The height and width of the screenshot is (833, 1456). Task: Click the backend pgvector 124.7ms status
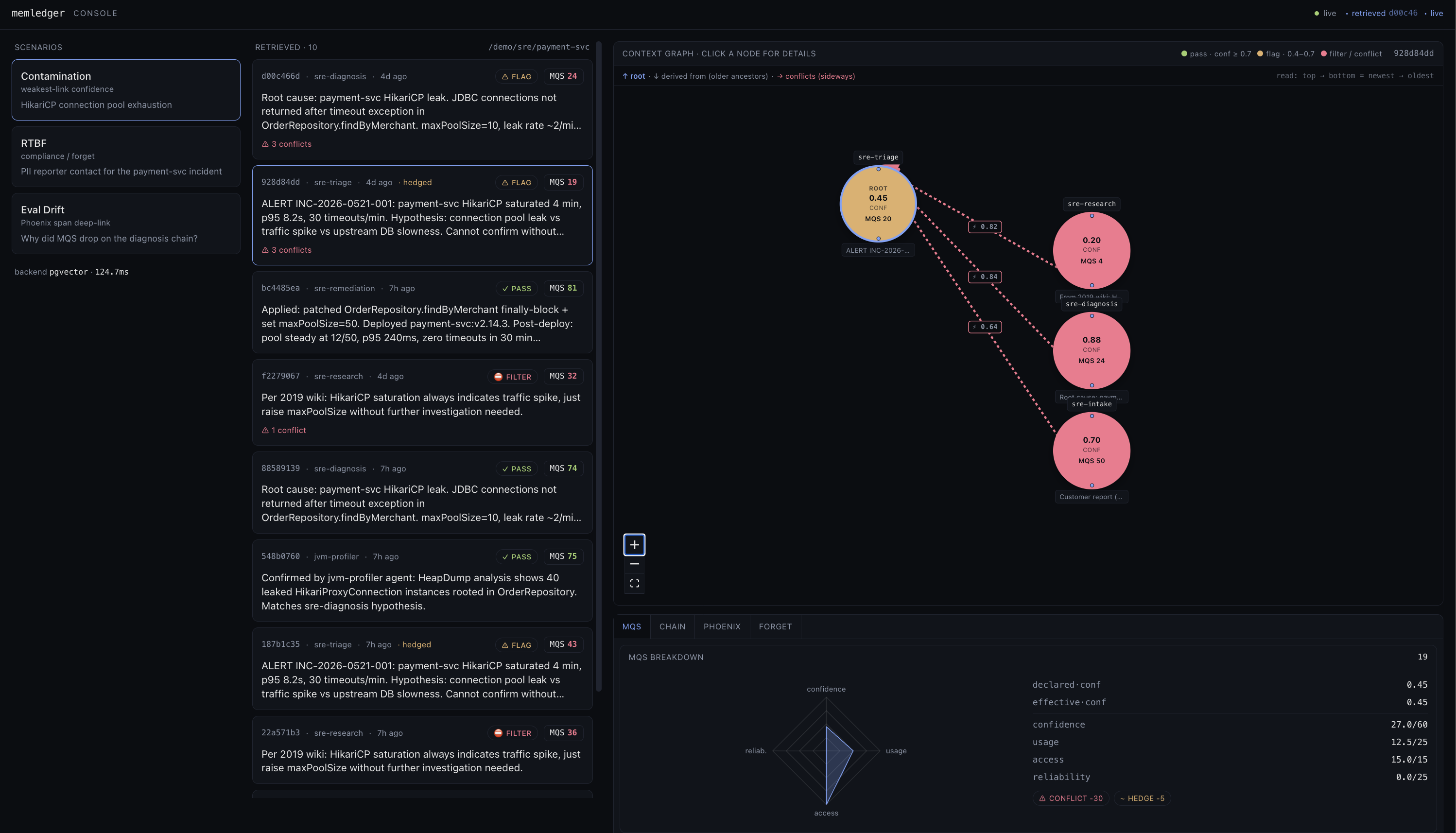pos(71,272)
